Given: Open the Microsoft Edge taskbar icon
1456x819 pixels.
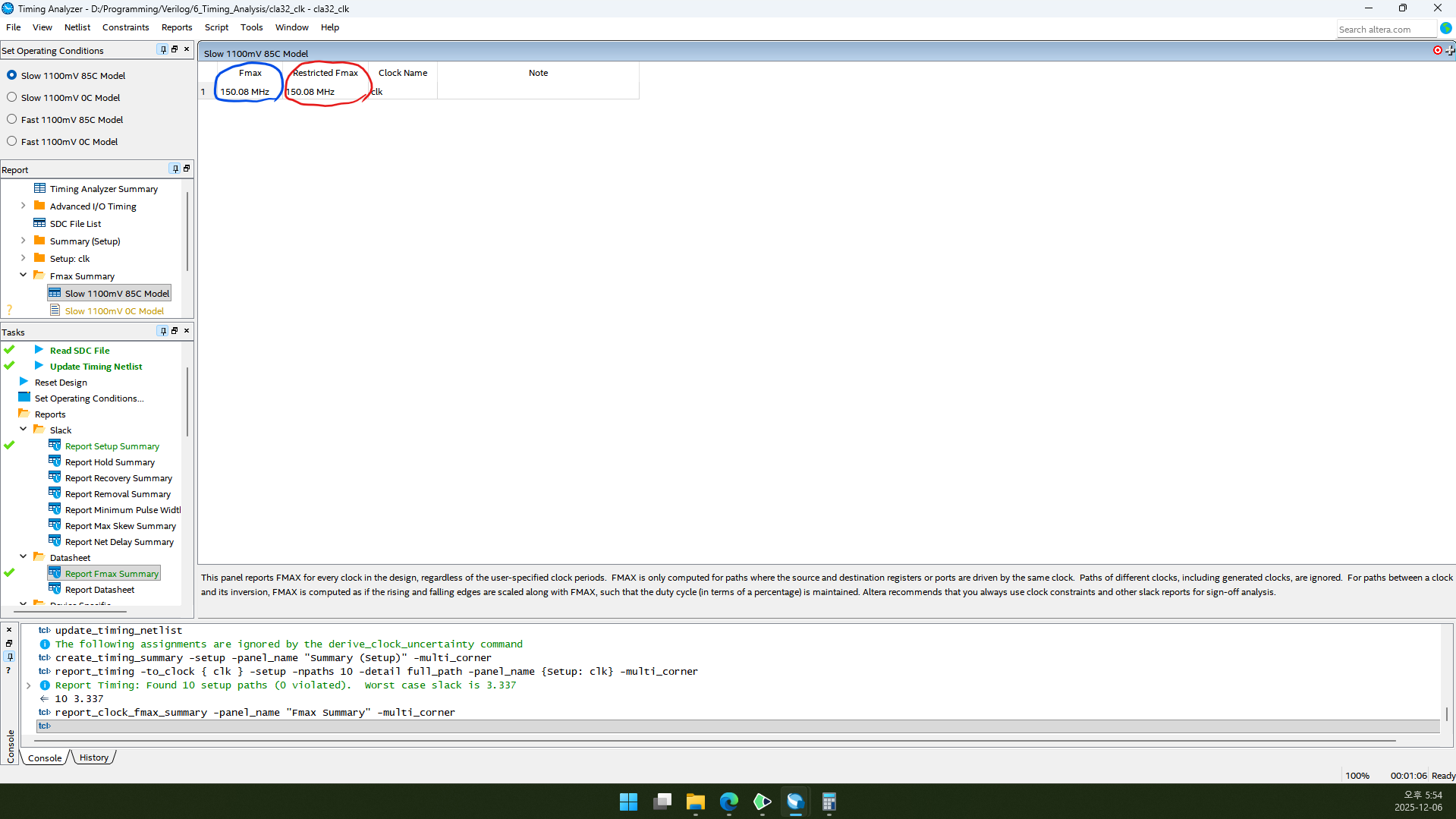Looking at the screenshot, I should click(x=728, y=802).
